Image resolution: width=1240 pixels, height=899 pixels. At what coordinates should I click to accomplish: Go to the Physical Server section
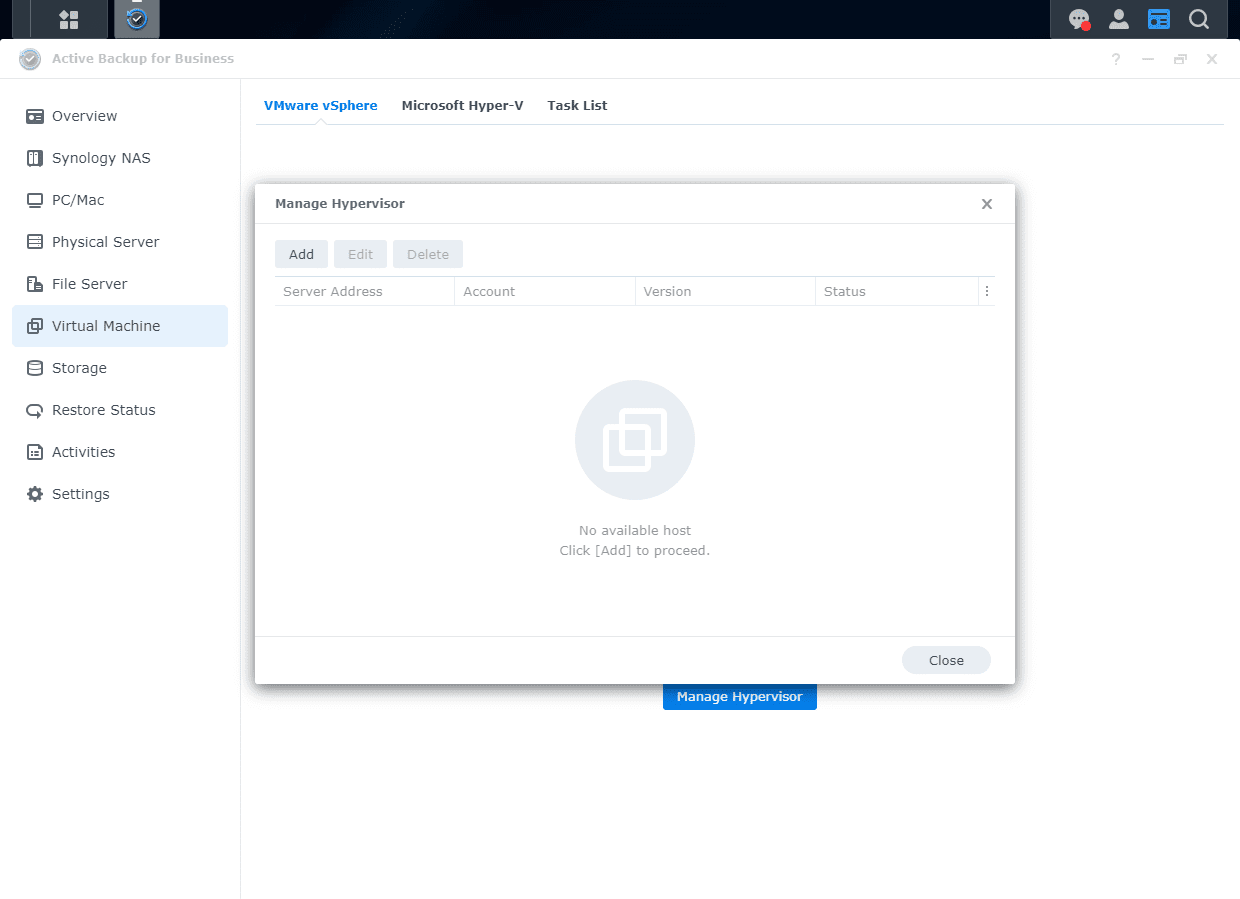[104, 241]
